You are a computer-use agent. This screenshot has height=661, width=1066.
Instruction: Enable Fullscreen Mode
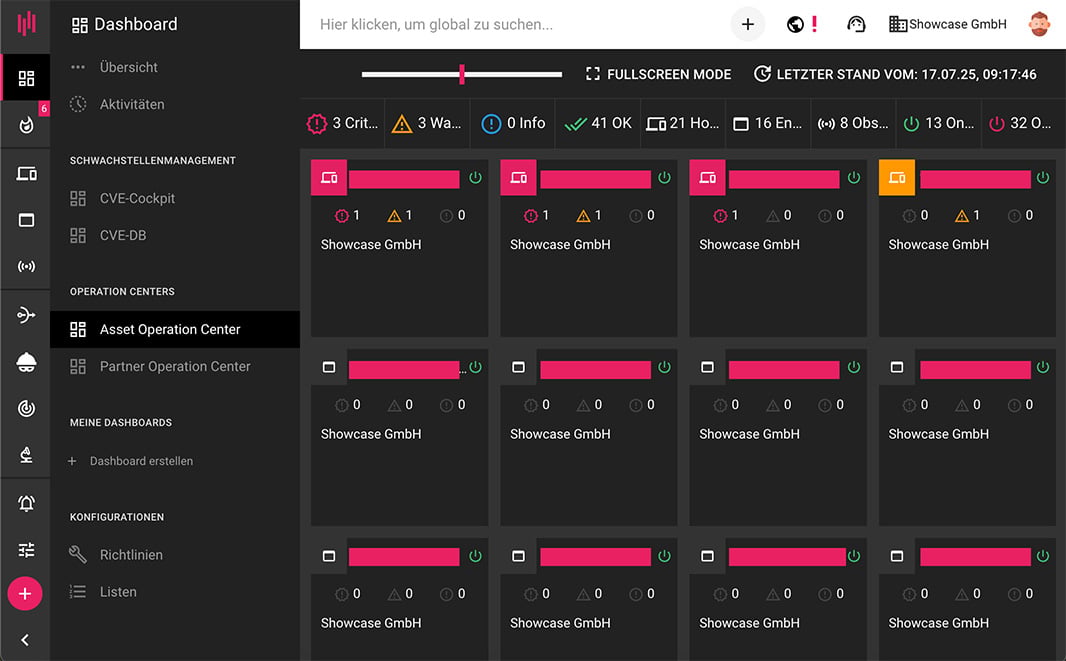pos(658,74)
